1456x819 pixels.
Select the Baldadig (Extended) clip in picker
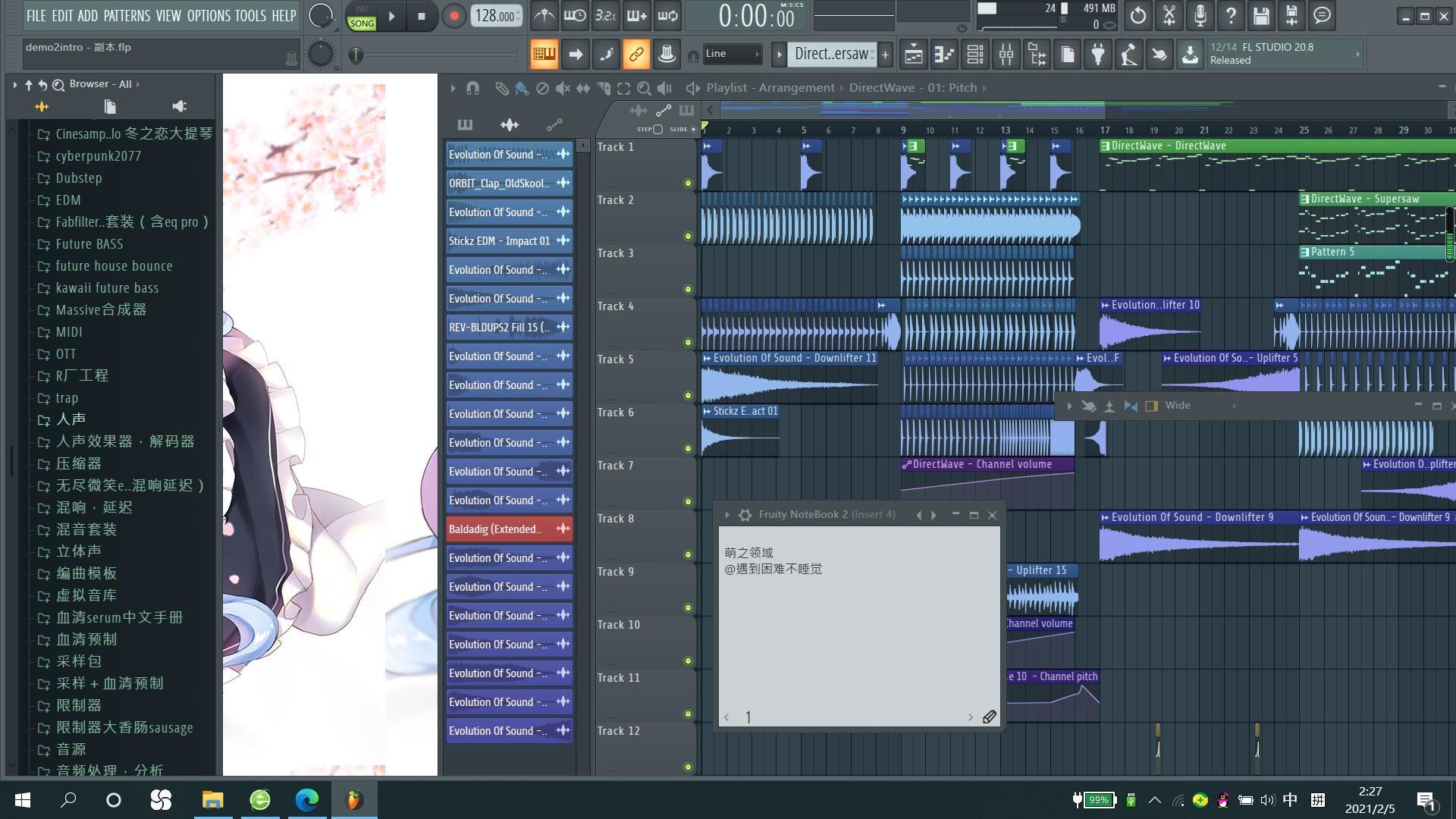pyautogui.click(x=494, y=529)
